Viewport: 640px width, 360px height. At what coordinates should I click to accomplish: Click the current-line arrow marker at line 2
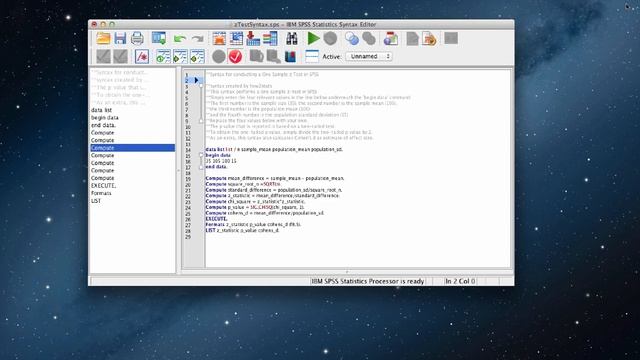click(196, 80)
